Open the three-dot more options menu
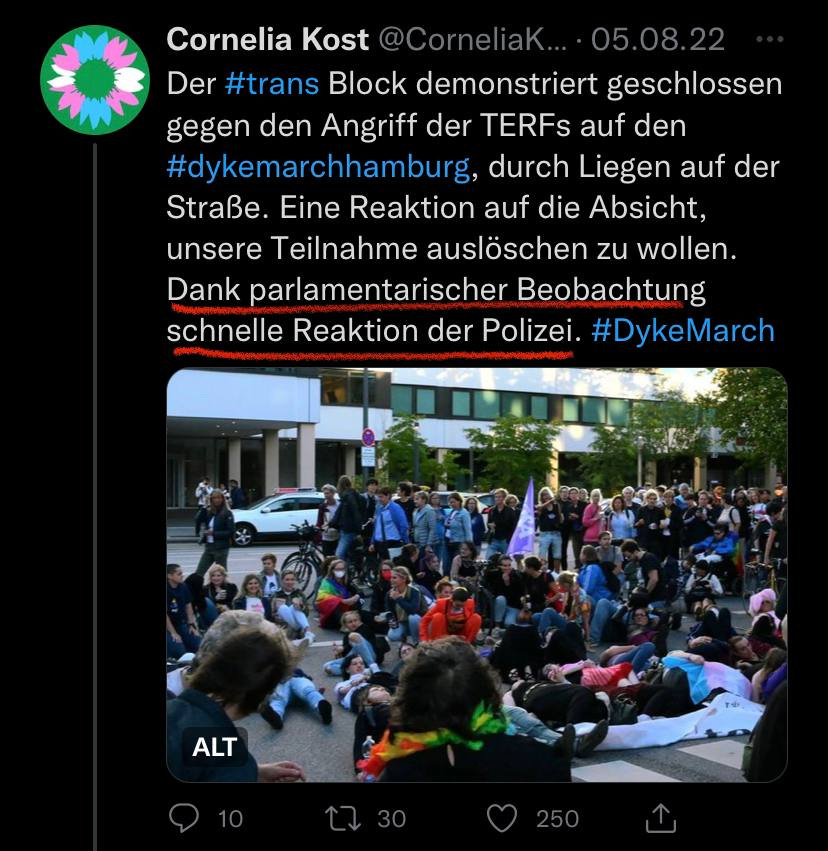 pos(769,39)
